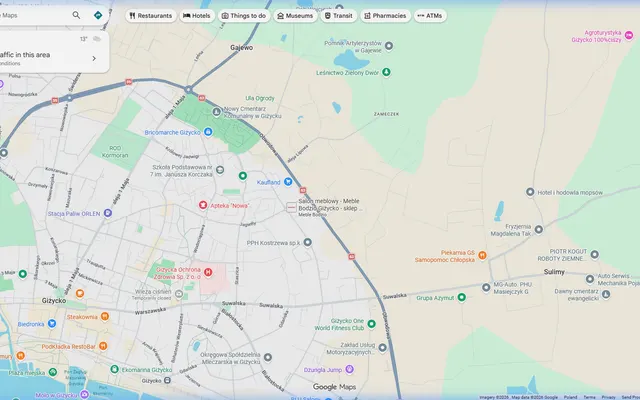Click the Szkoła Podstawowa nr 7 marker
This screenshot has width=640, height=400.
point(220,170)
